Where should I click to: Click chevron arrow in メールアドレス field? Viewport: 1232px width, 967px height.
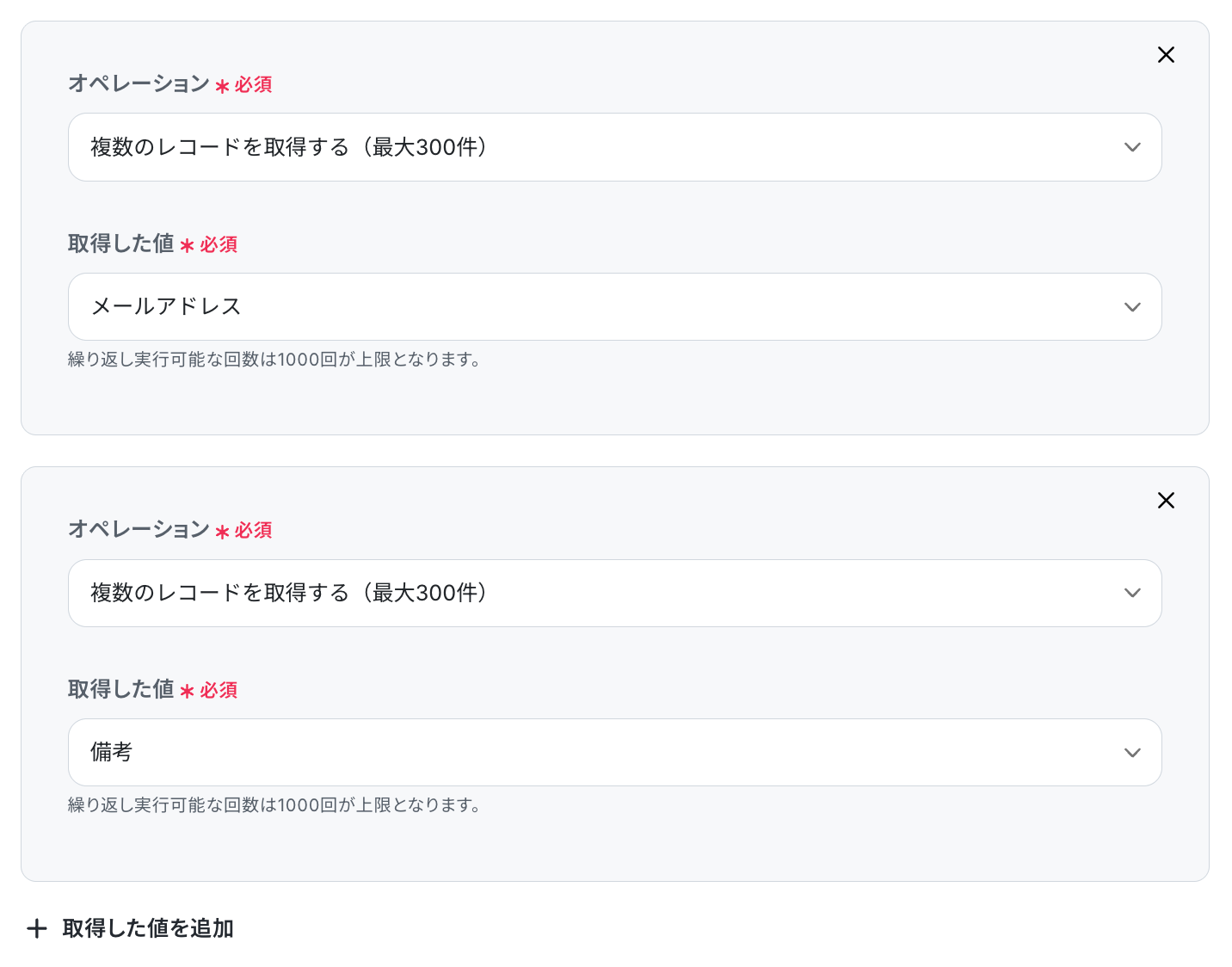(x=1132, y=307)
